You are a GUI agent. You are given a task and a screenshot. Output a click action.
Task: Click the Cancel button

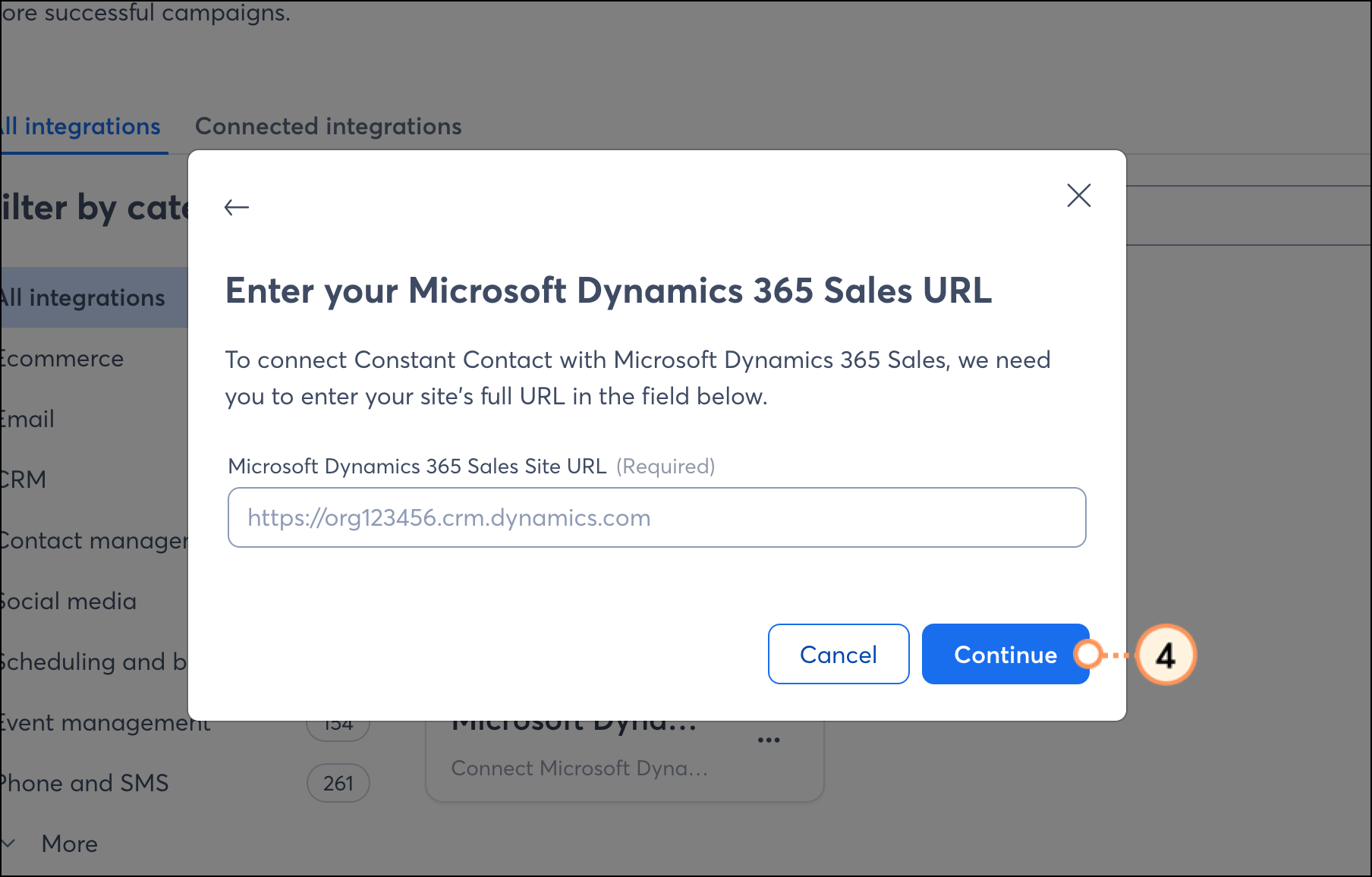pyautogui.click(x=839, y=654)
